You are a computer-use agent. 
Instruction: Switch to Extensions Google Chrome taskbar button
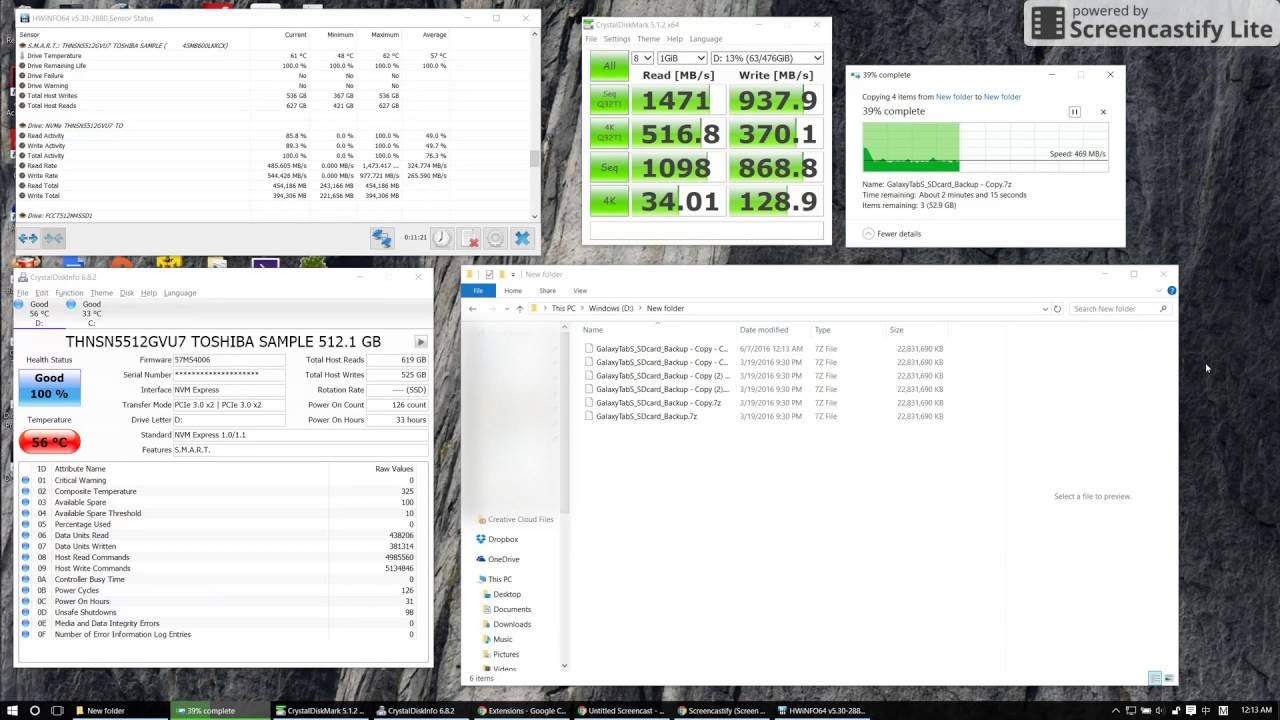pyautogui.click(x=521, y=711)
